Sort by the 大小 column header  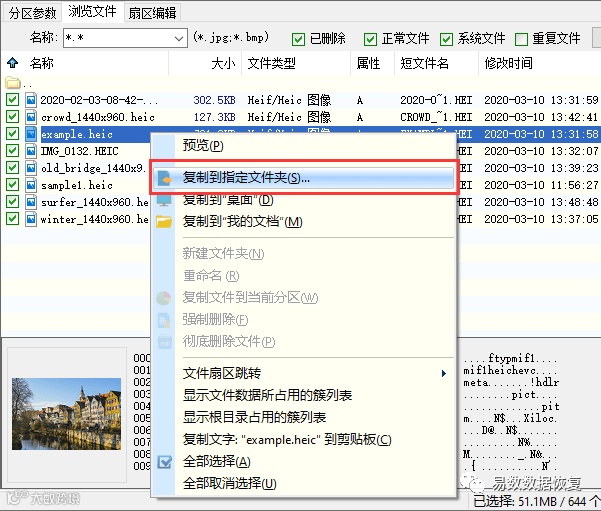coord(223,63)
